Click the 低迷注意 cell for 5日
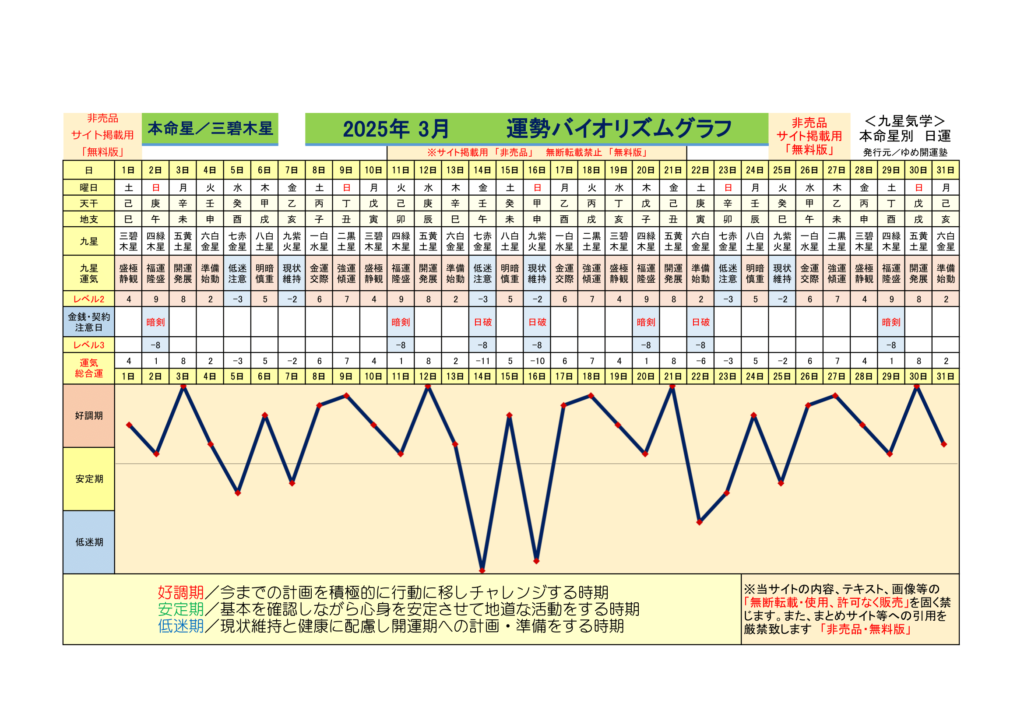The width and height of the screenshot is (1024, 724). click(237, 274)
